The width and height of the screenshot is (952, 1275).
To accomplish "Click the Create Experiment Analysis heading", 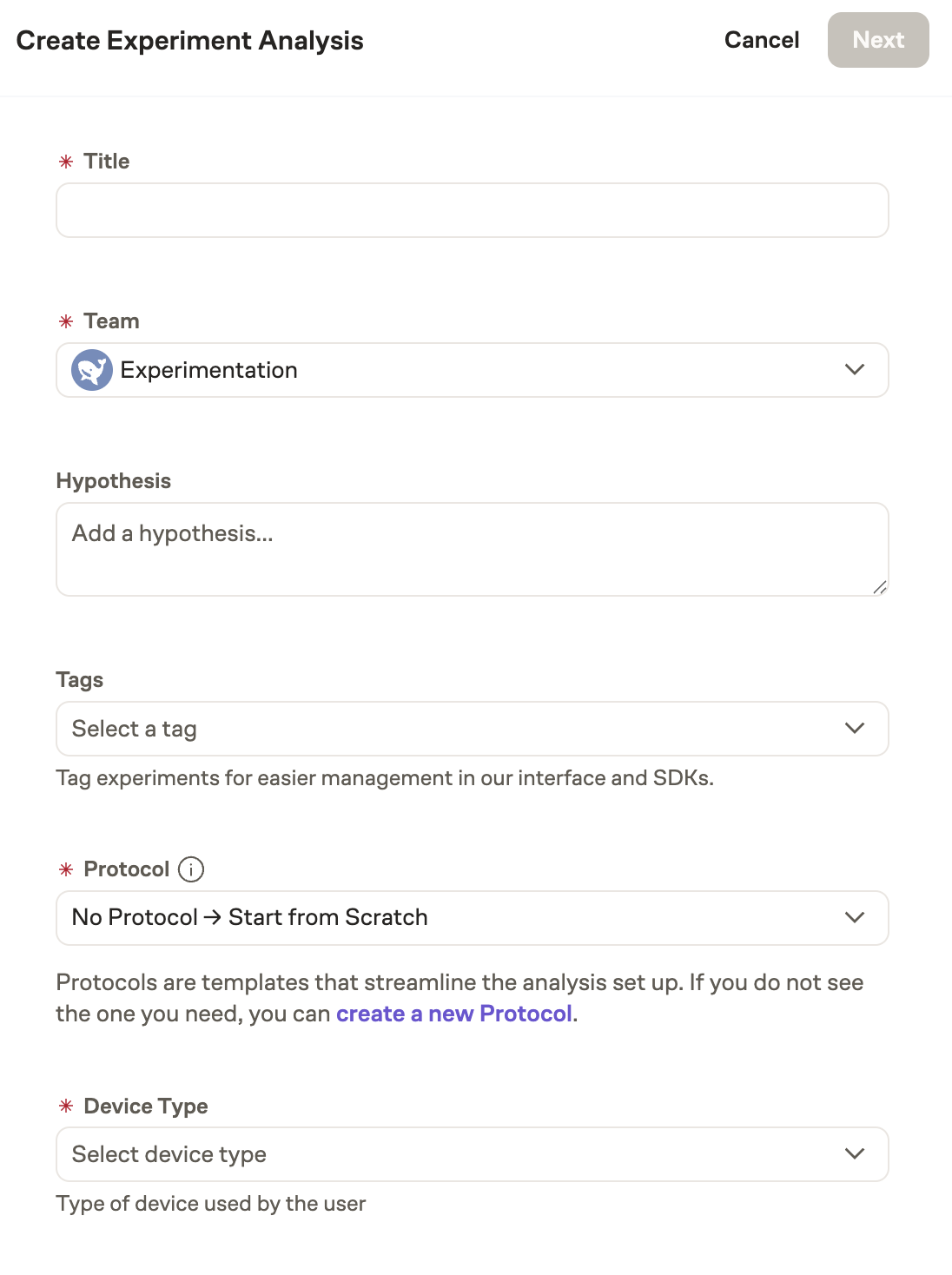I will (x=190, y=40).
